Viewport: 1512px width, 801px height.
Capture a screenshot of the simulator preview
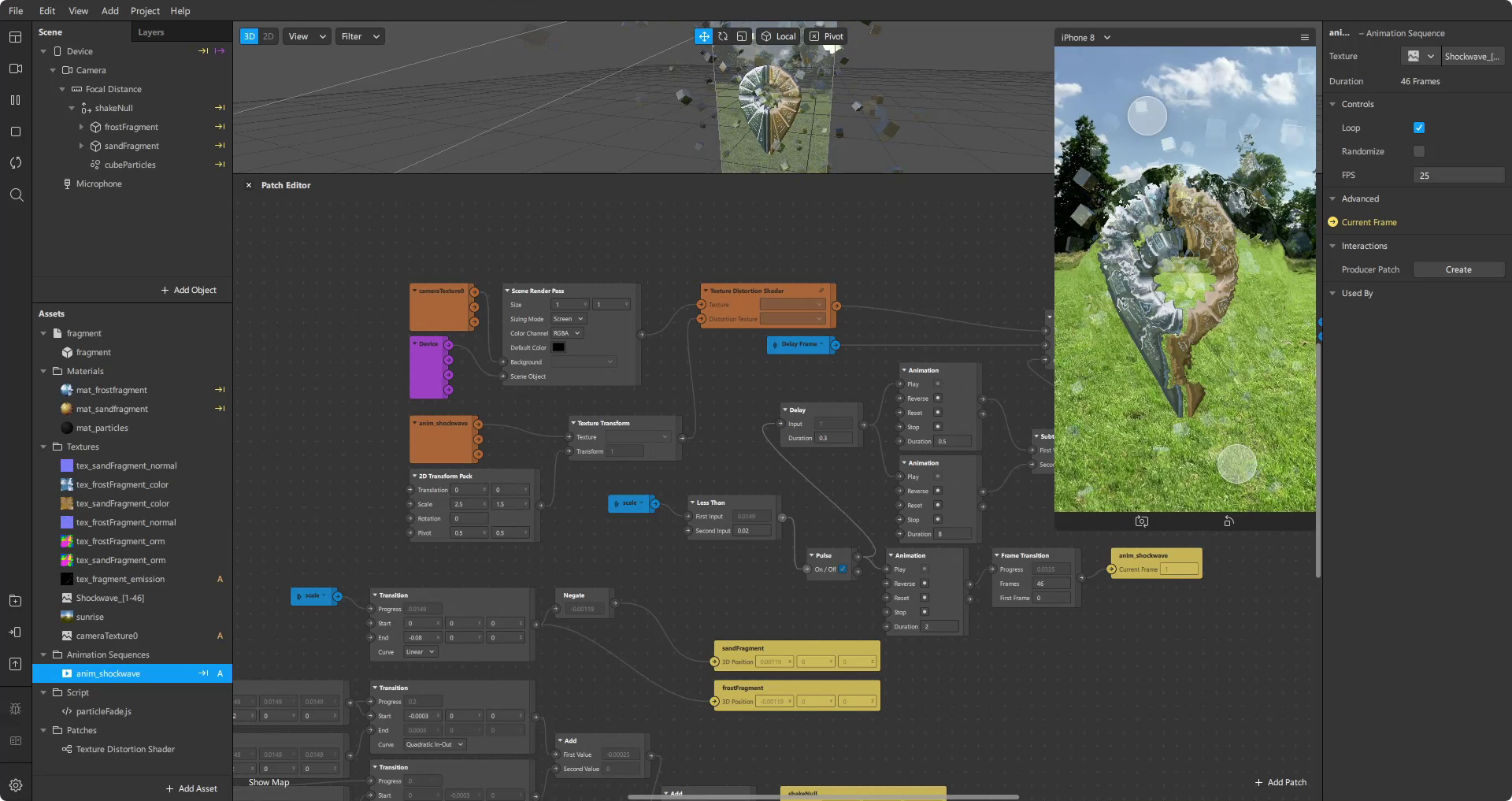pyautogui.click(x=1142, y=521)
